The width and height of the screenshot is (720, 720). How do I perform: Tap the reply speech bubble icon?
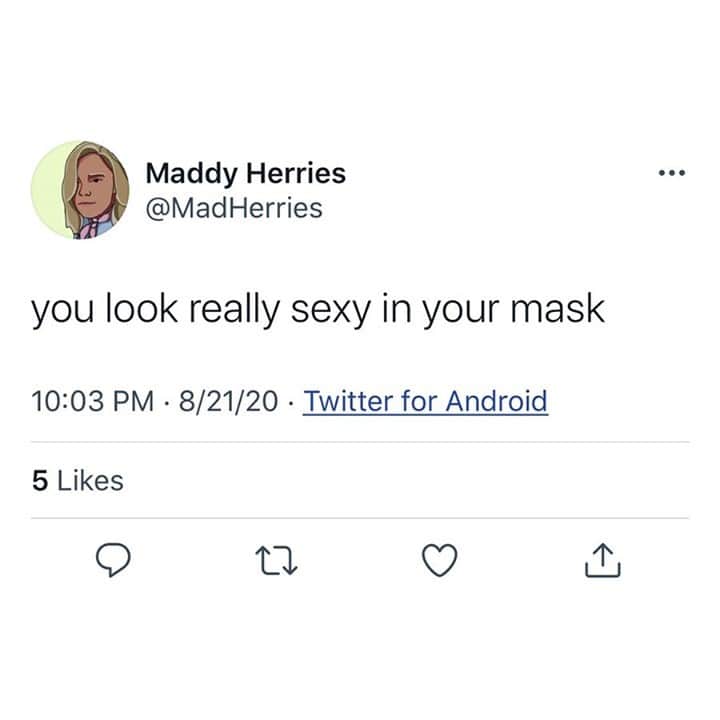(113, 559)
